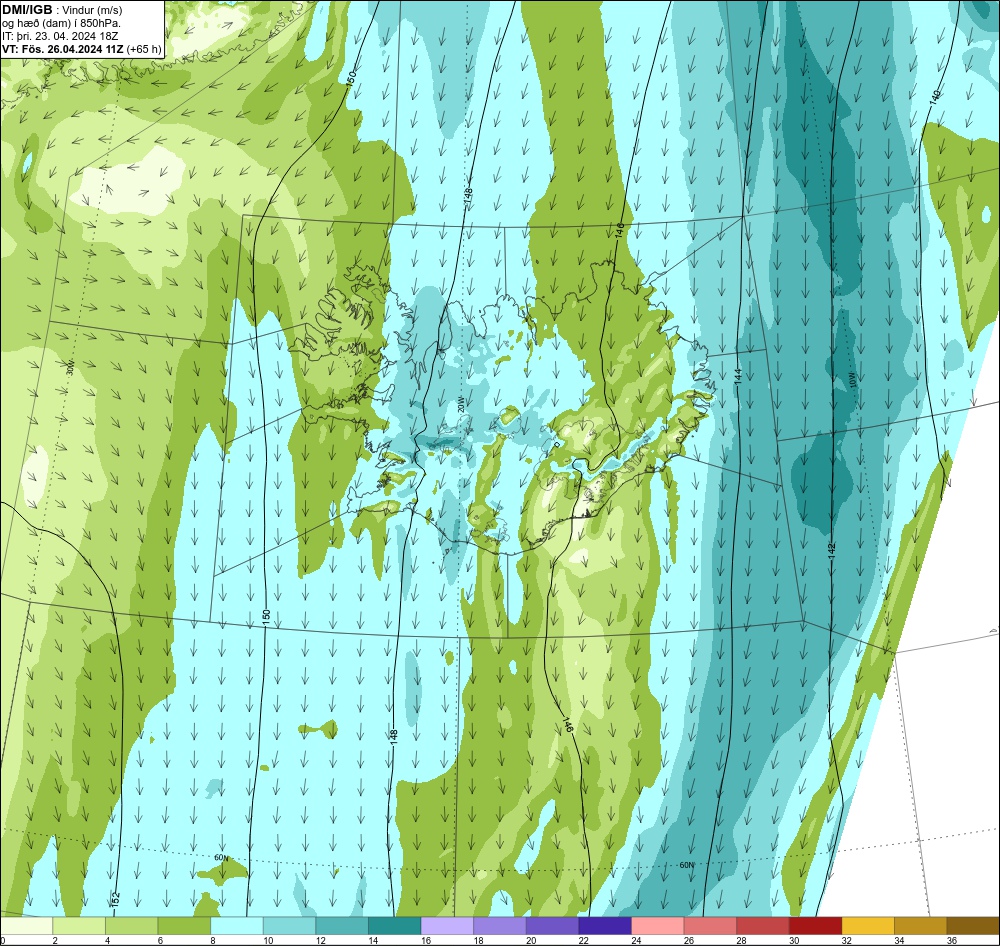Select the "VT: Fös. 26.04.2024 11Z" valid time
The width and height of the screenshot is (1000, 946).
[63, 49]
